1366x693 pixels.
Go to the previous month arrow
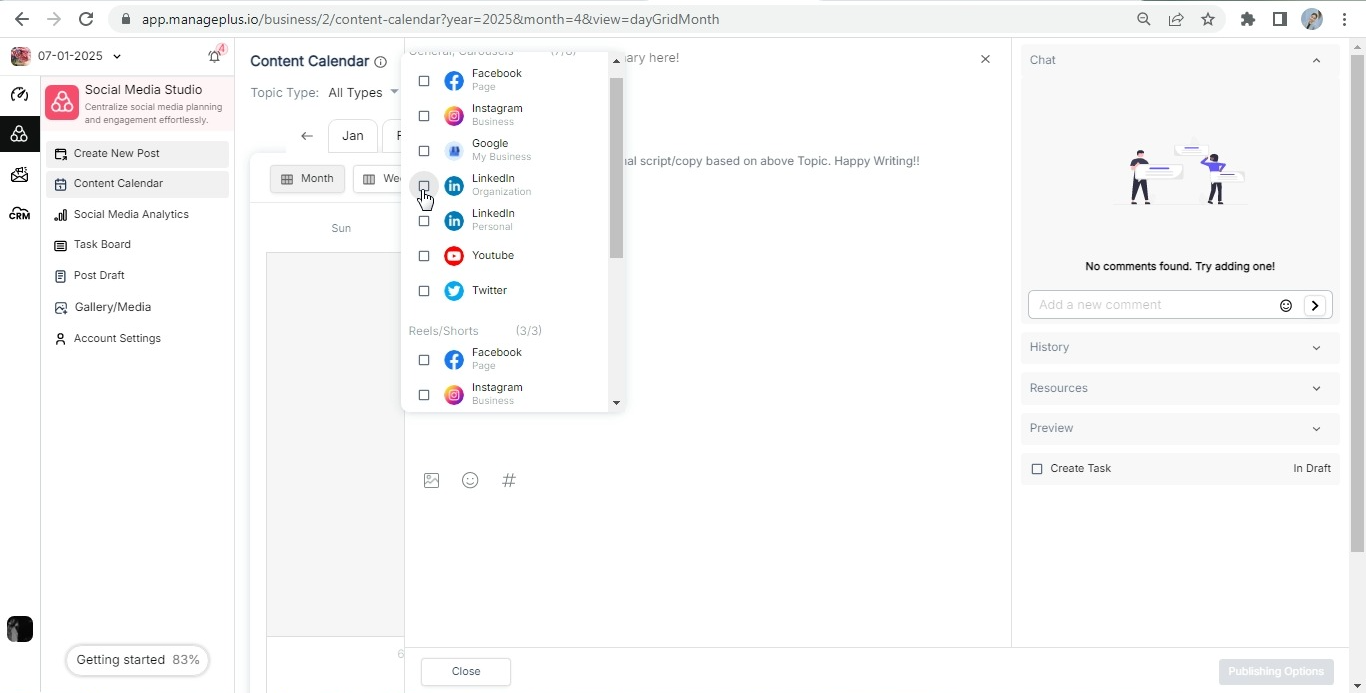[x=307, y=136]
